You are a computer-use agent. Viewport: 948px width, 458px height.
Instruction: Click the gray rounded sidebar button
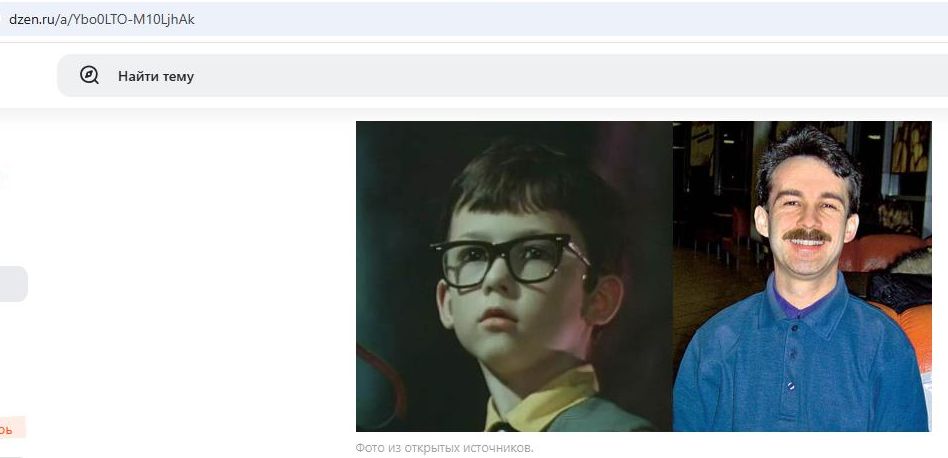13,284
